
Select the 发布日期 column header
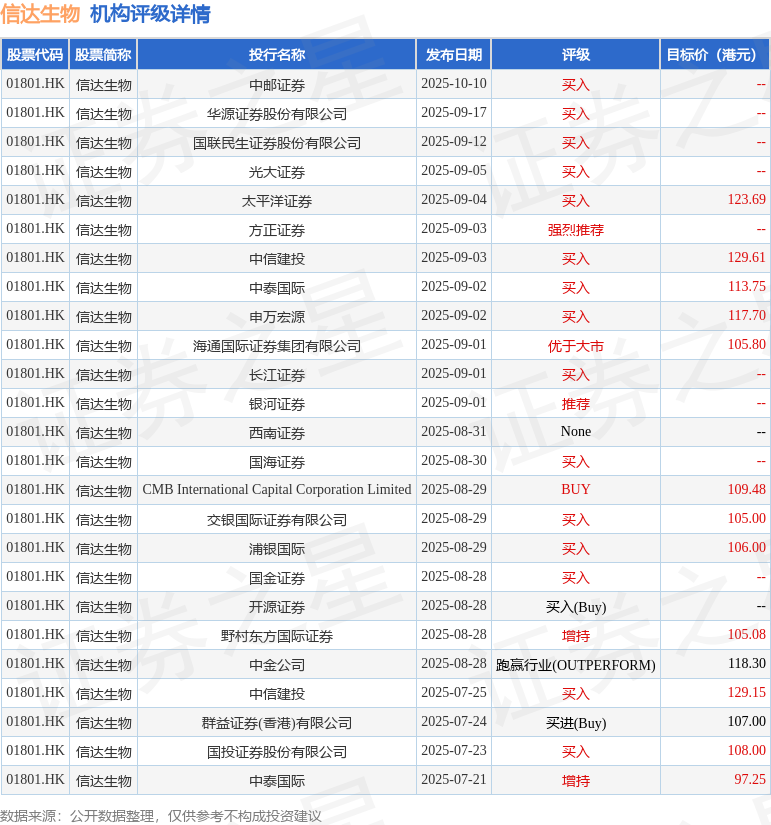(454, 55)
